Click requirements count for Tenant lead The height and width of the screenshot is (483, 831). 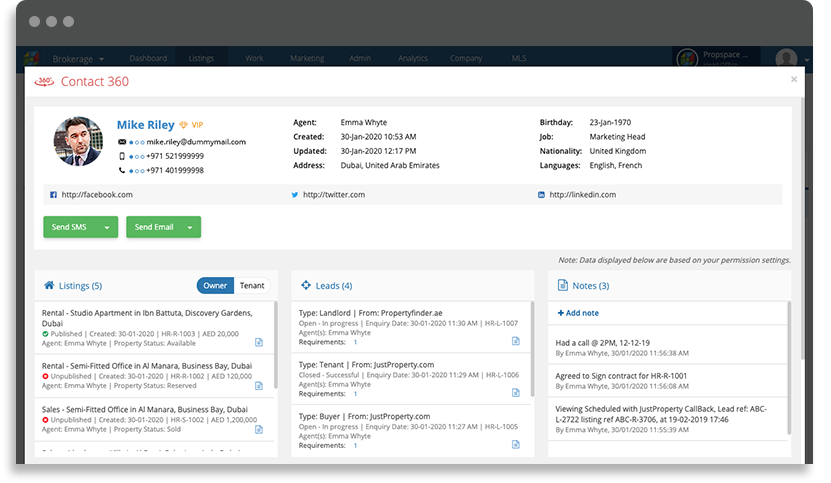pos(355,394)
